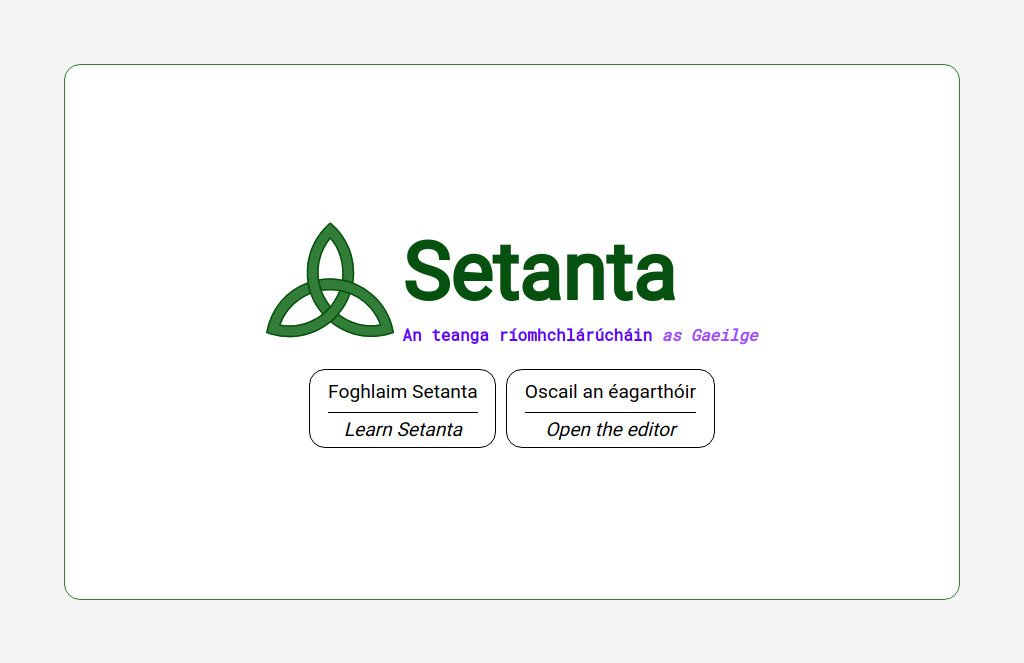Screen dimensions: 1024x663
Task: Click the word 'éagarthóir' on the editor button
Action: (x=652, y=392)
